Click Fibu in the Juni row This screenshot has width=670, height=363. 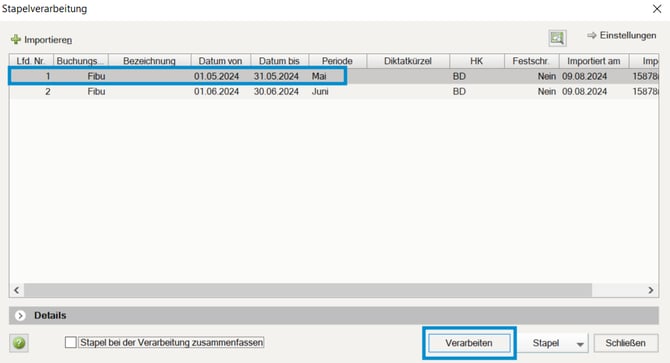pos(96,92)
